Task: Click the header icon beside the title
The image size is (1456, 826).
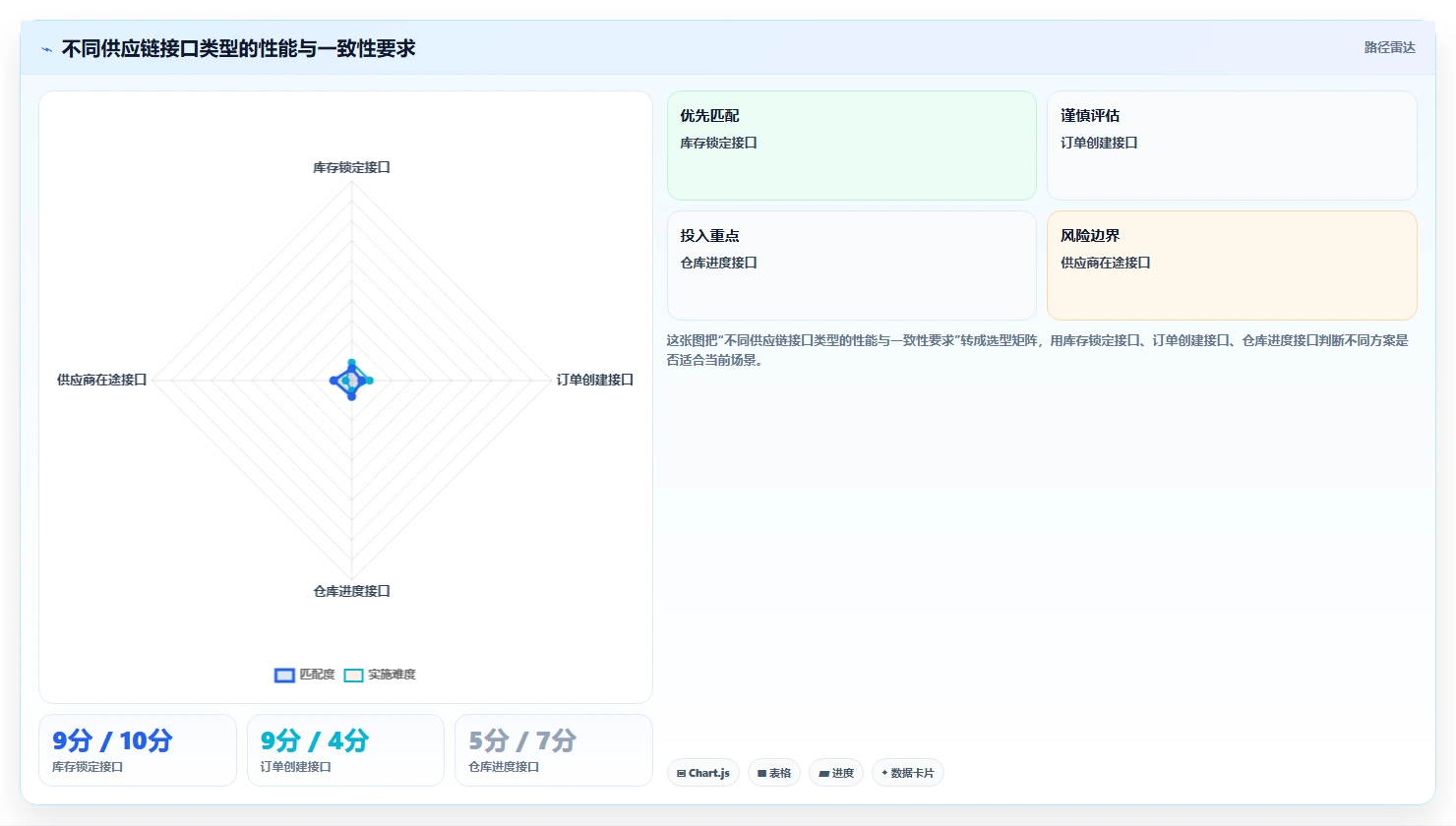Action: (x=46, y=49)
